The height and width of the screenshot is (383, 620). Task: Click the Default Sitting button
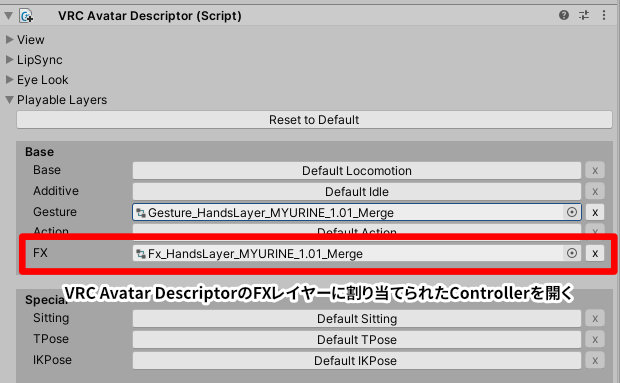click(357, 319)
